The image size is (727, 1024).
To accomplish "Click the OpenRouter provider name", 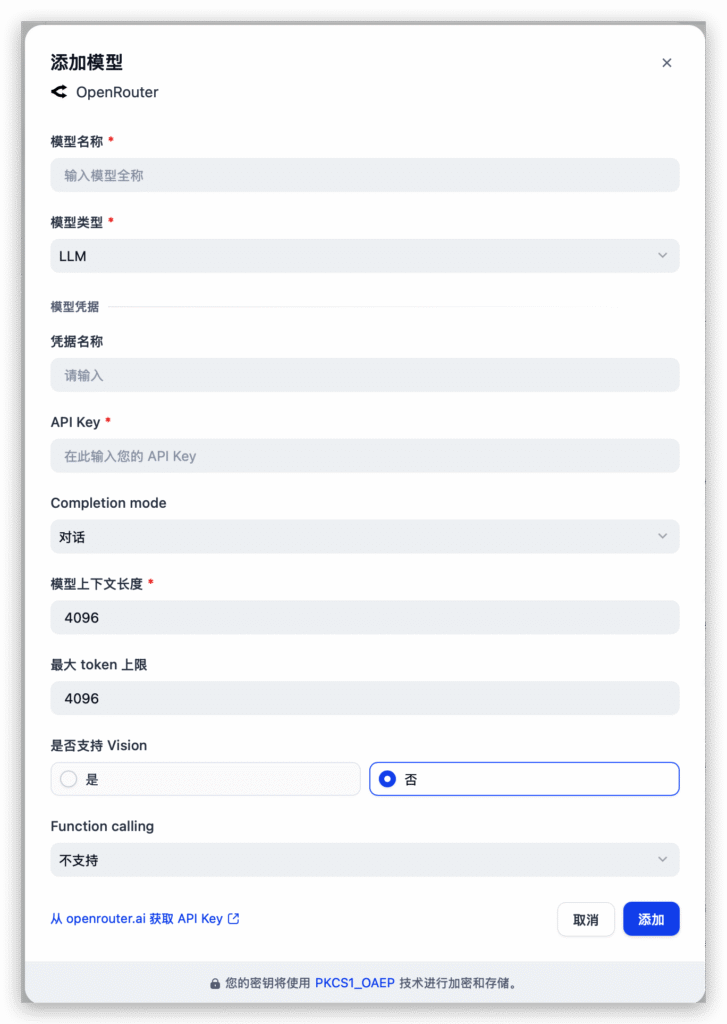I will tap(117, 92).
